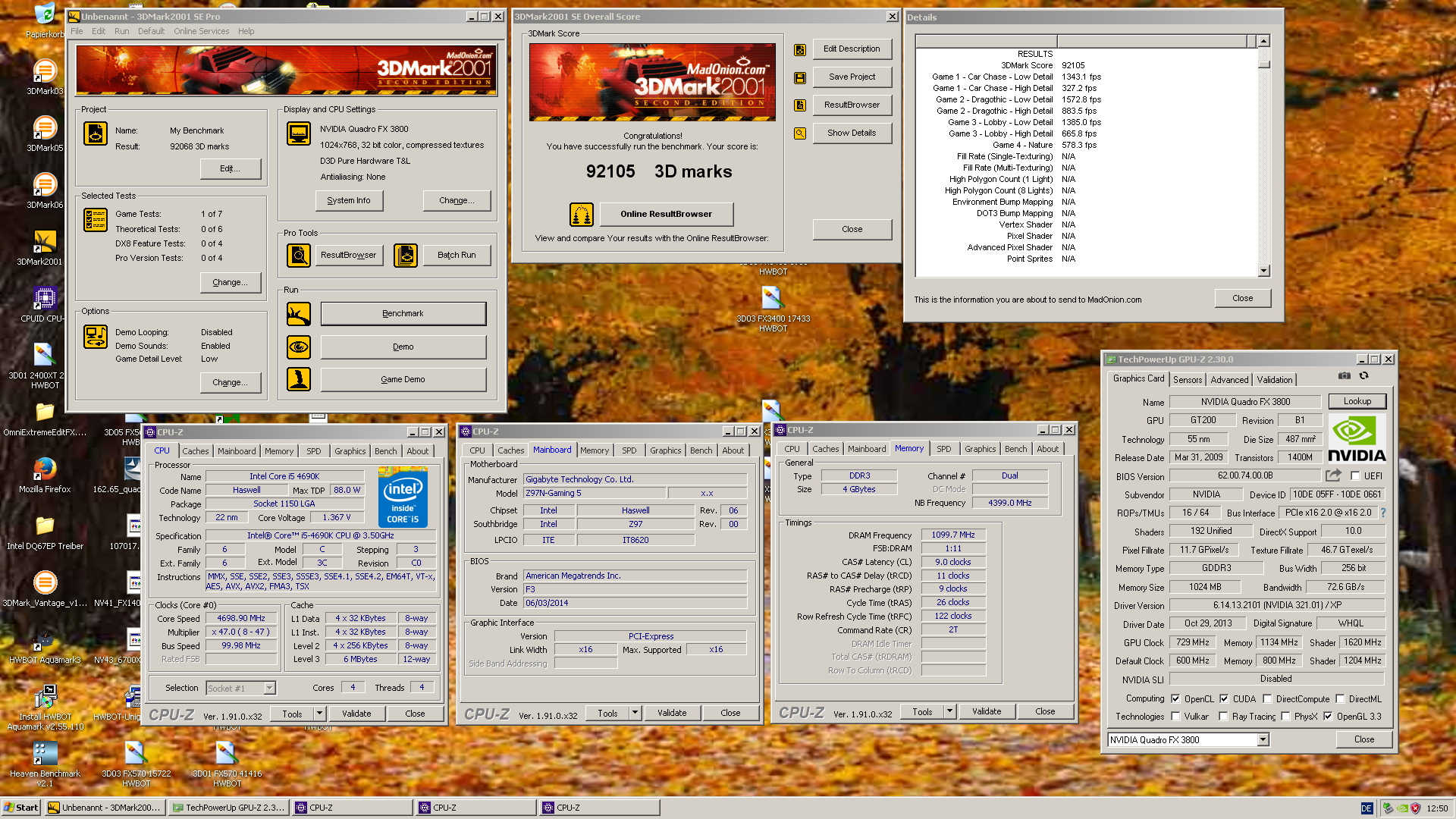Click the Options settings icon in 3DMark2001
The image size is (1456, 819).
96,337
